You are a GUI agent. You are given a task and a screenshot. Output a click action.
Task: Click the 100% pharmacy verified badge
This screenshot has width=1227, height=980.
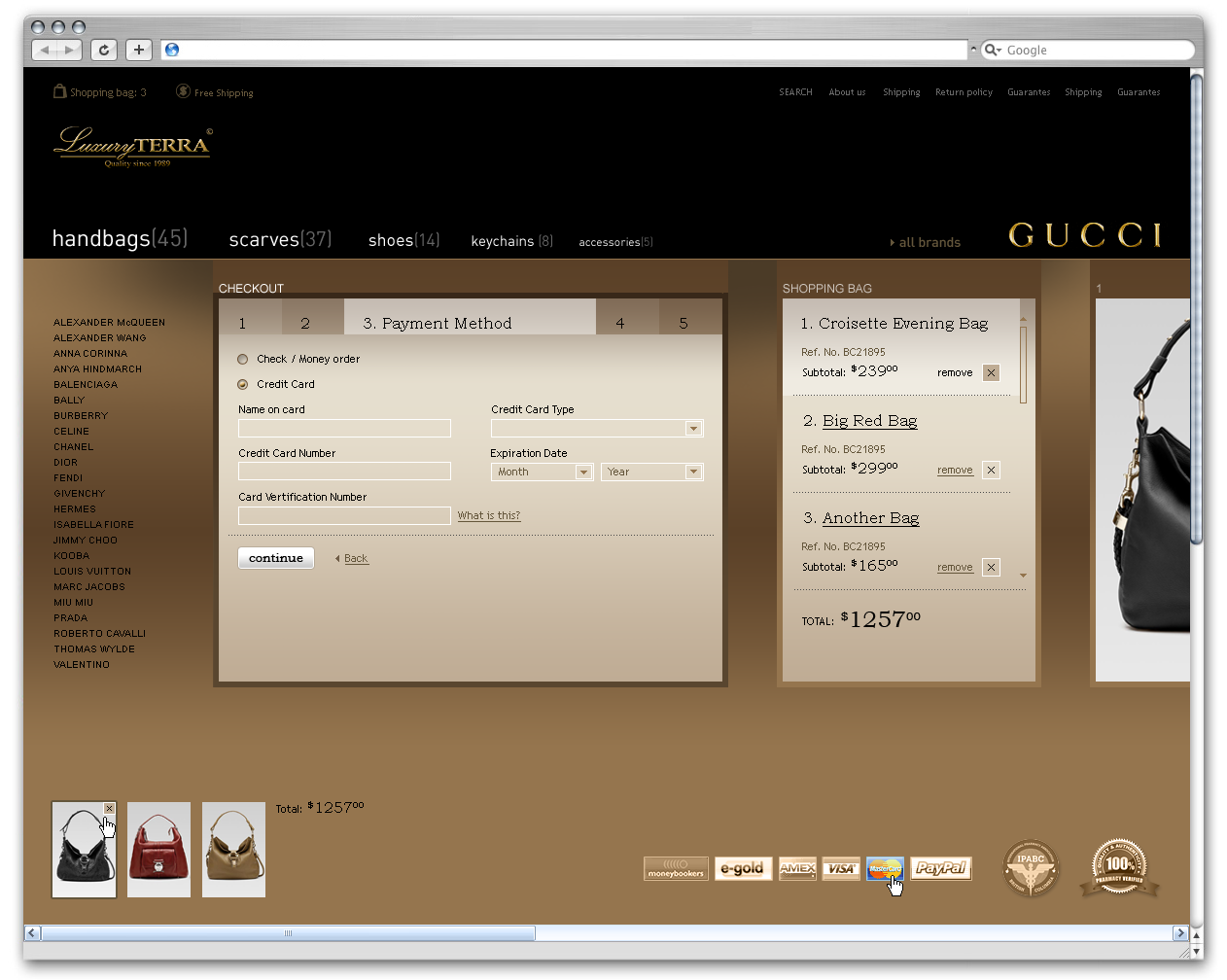point(1119,866)
